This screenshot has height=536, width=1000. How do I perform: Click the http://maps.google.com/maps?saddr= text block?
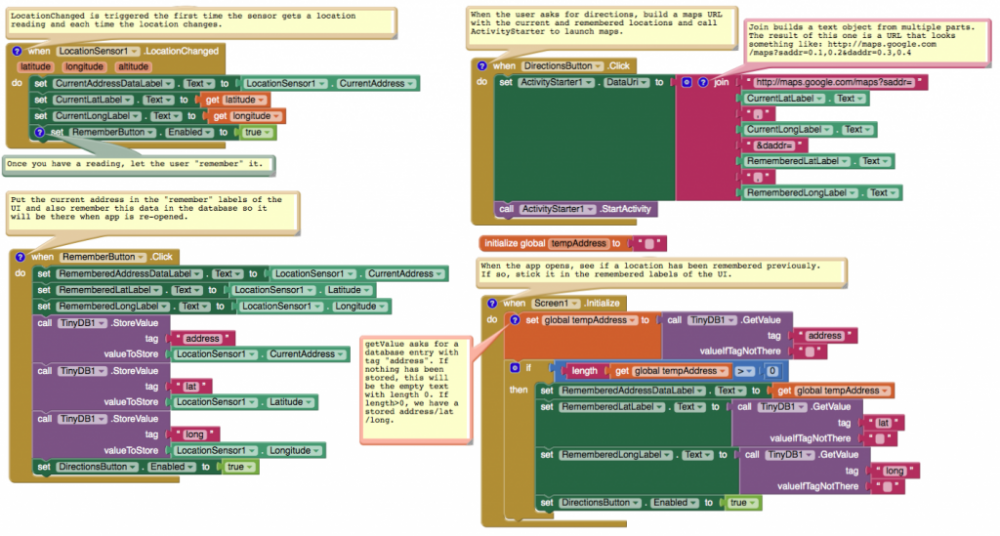click(x=834, y=82)
